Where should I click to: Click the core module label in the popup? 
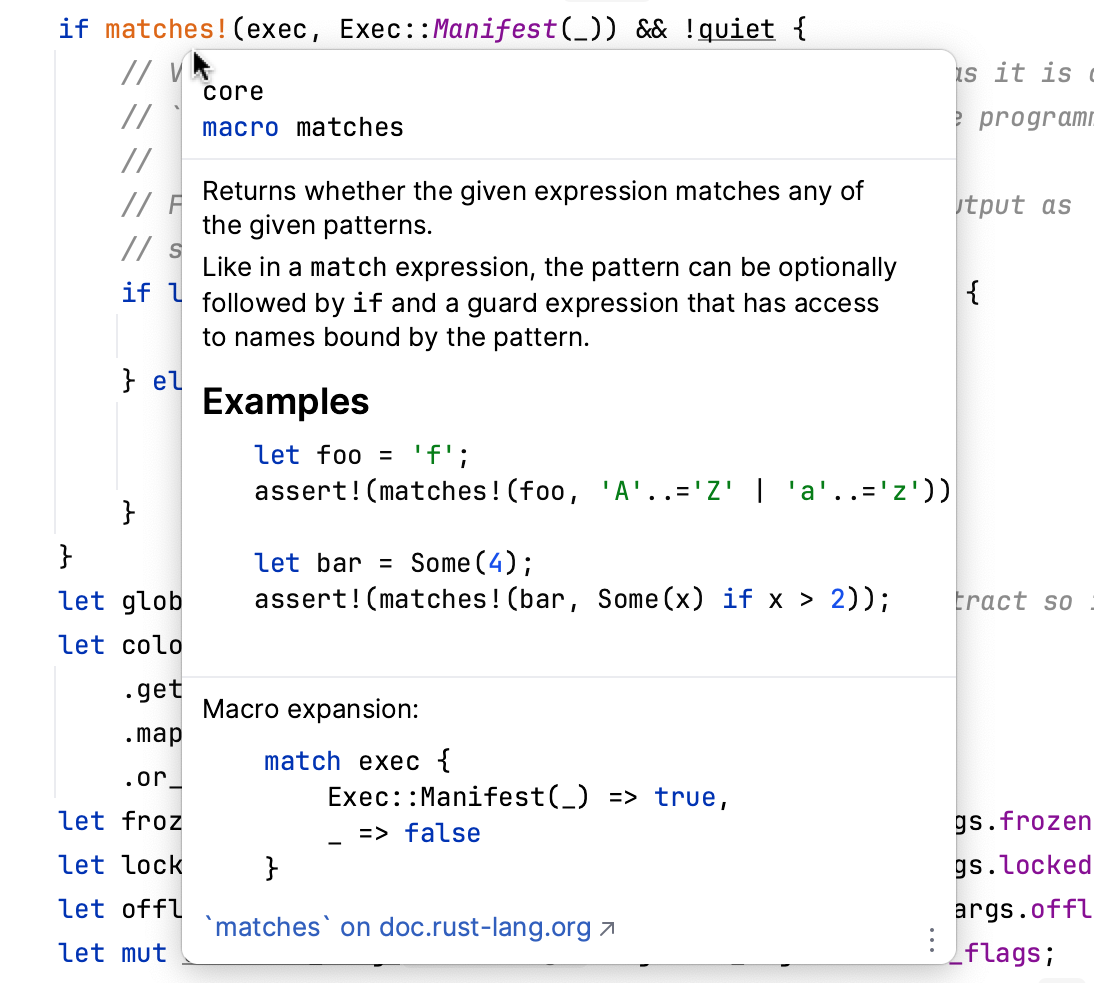[232, 91]
